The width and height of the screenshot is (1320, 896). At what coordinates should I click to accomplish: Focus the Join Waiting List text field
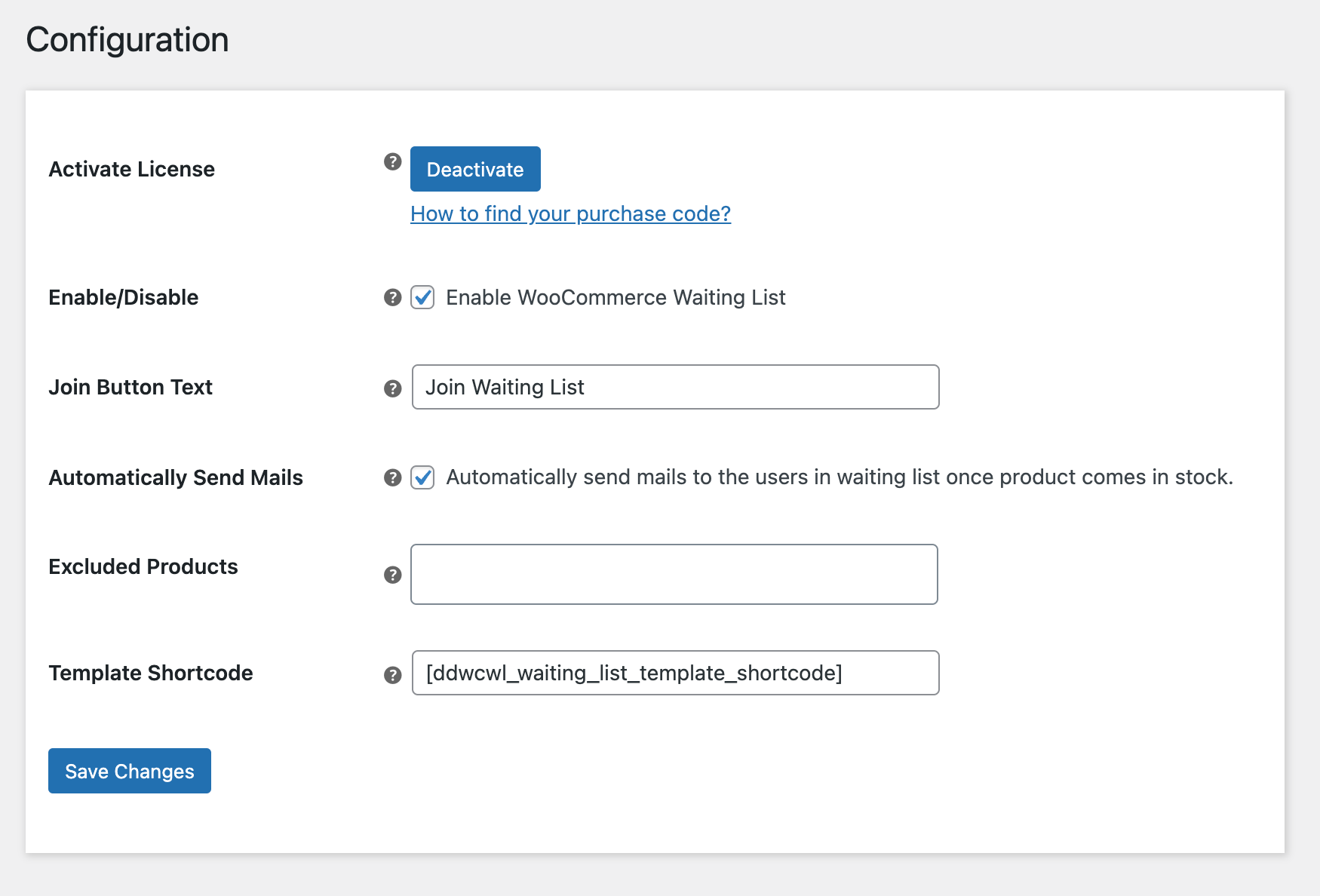pyautogui.click(x=675, y=387)
